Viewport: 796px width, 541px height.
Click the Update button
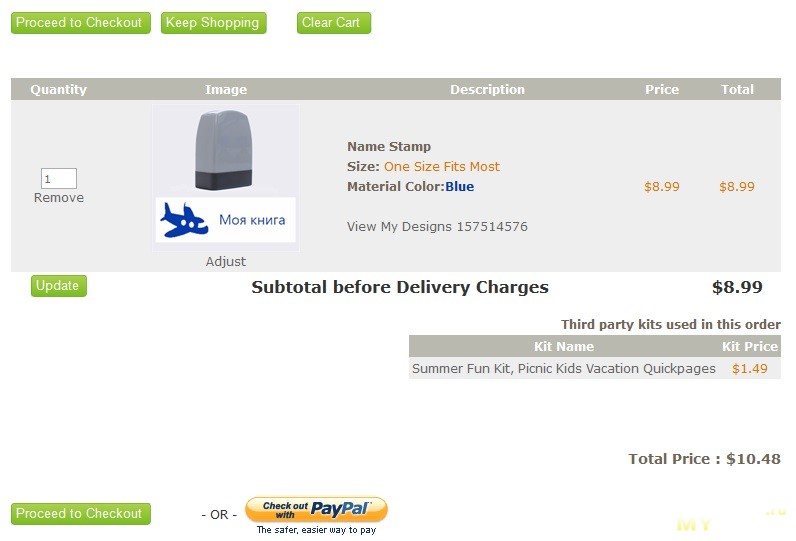(59, 286)
